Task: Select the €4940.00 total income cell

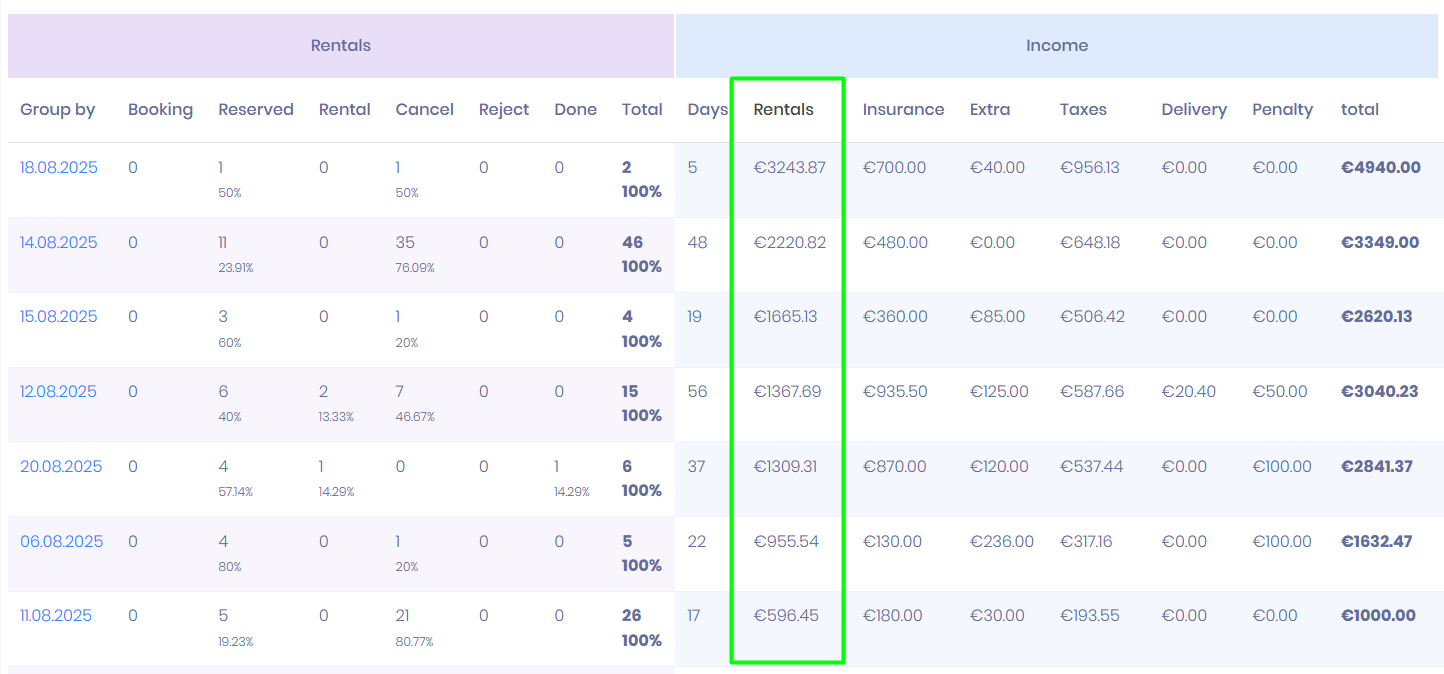Action: tap(1380, 168)
